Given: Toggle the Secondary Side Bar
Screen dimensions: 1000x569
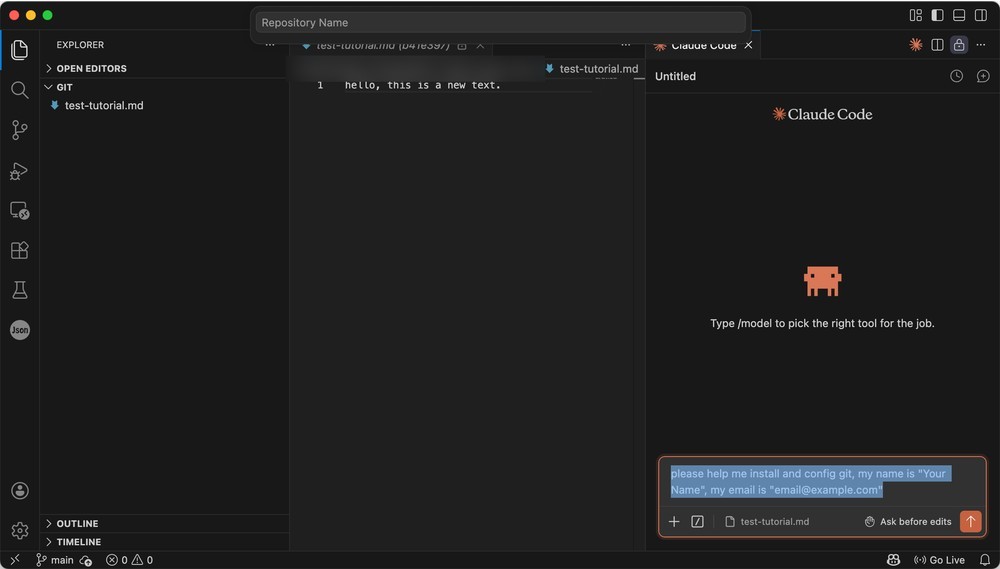Looking at the screenshot, I should point(980,15).
